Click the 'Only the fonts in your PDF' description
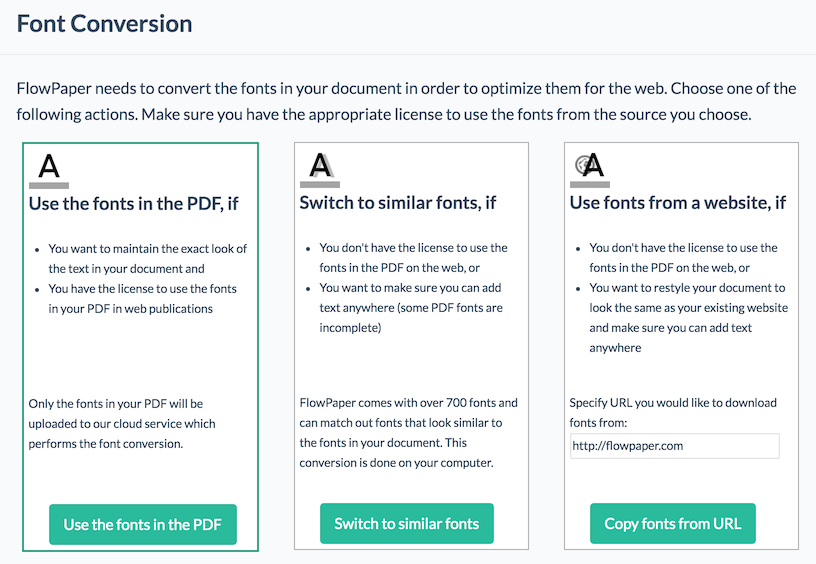This screenshot has height=564, width=816. (x=122, y=424)
